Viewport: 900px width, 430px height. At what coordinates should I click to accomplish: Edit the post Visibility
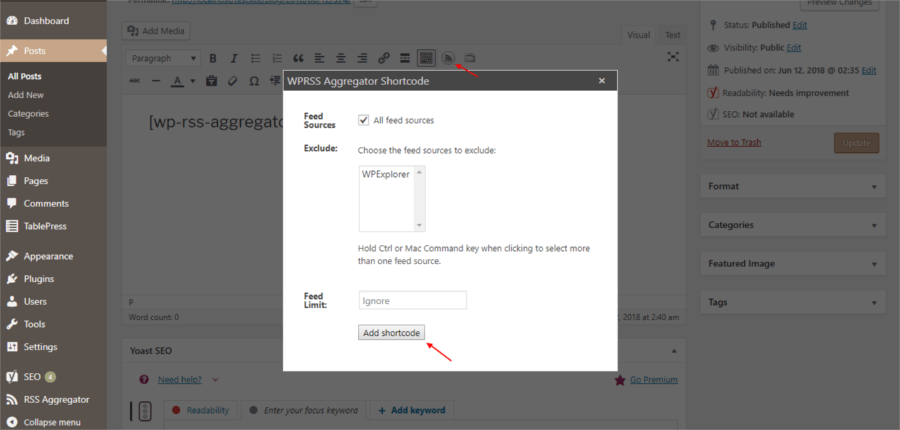(x=794, y=48)
